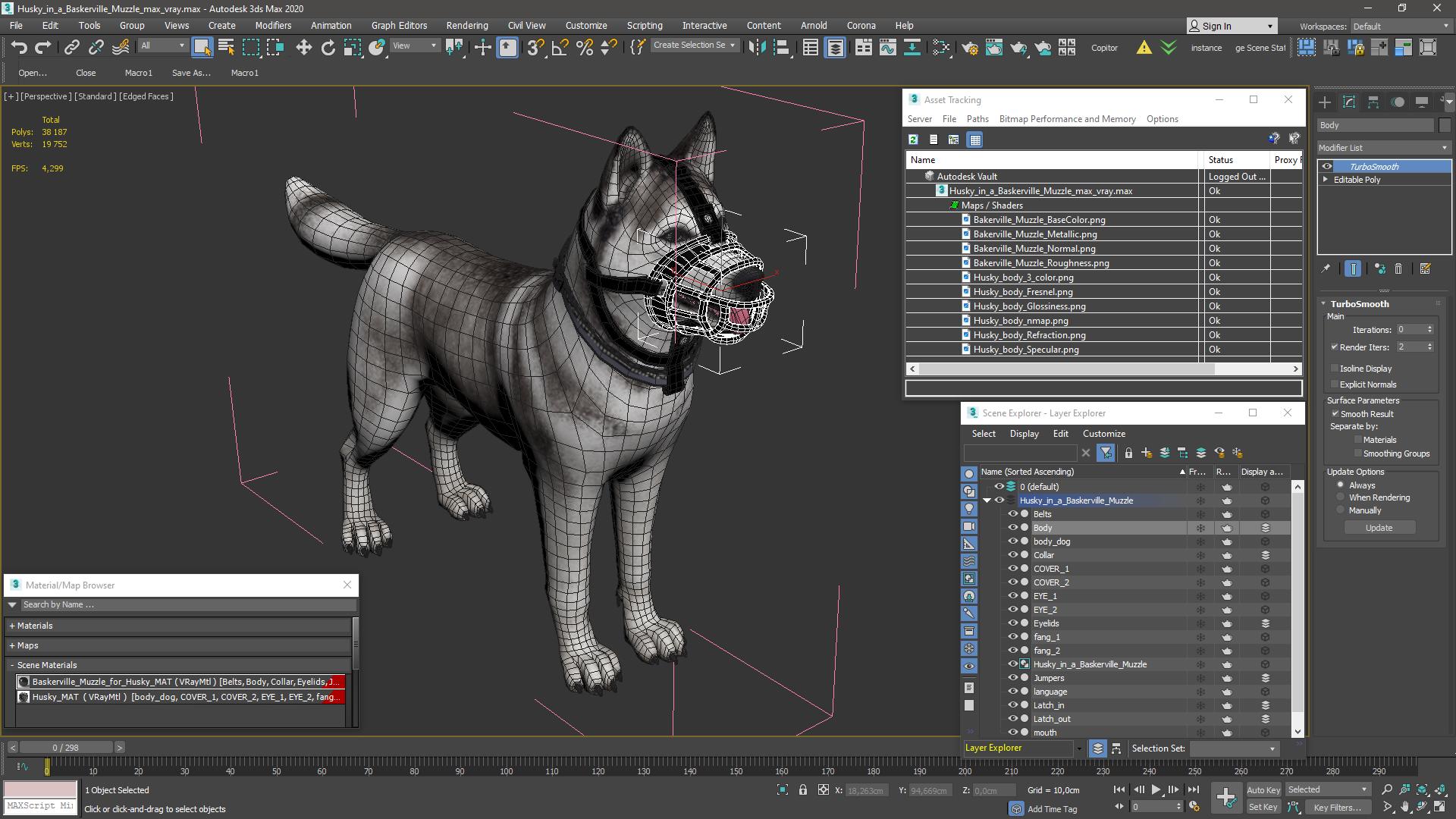Toggle Percent Snap icon

[x=585, y=48]
